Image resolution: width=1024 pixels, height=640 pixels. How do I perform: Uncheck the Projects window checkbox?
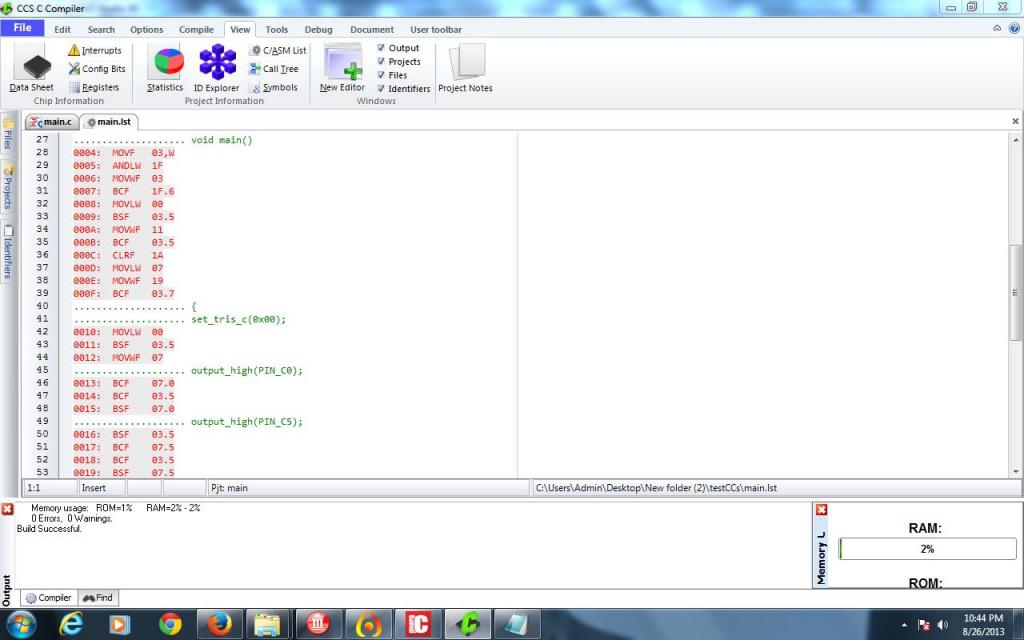[381, 61]
